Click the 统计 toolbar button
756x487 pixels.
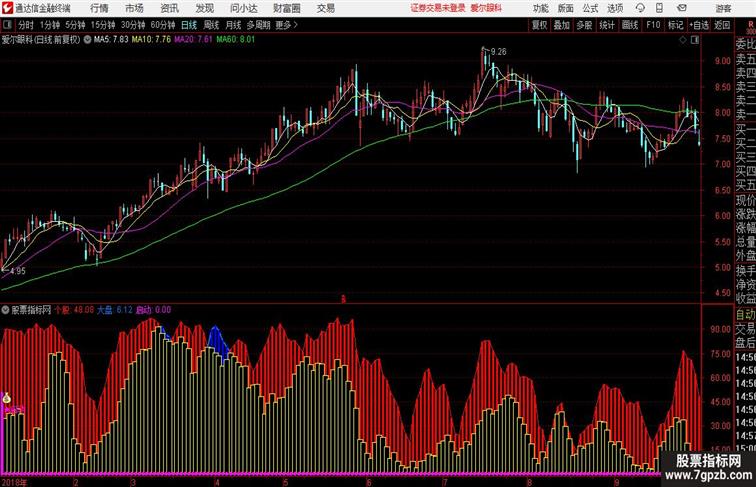[x=607, y=25]
